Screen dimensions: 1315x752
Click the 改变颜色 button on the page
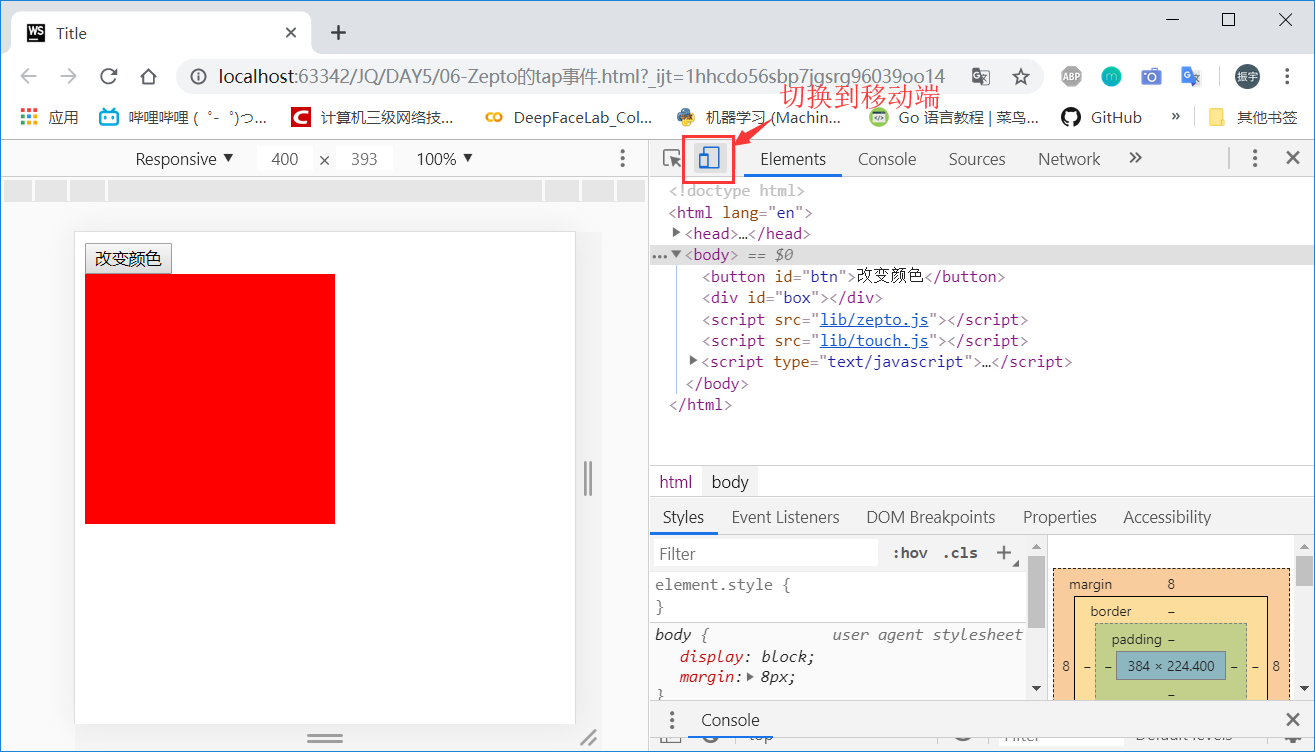pyautogui.click(x=127, y=258)
